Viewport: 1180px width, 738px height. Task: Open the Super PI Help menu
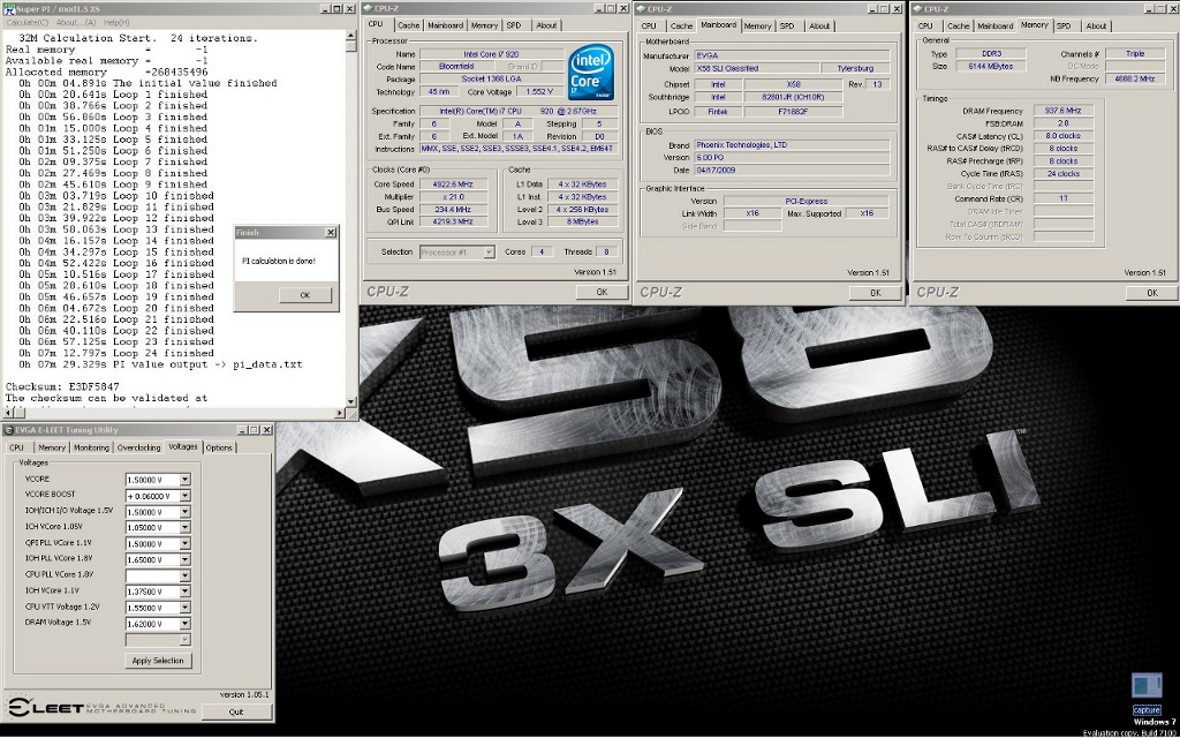(117, 23)
